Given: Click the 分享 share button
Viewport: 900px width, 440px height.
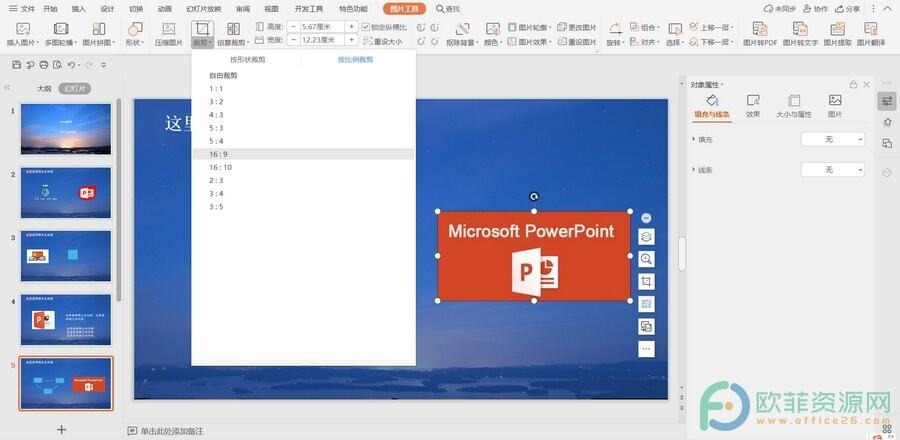Looking at the screenshot, I should point(848,9).
